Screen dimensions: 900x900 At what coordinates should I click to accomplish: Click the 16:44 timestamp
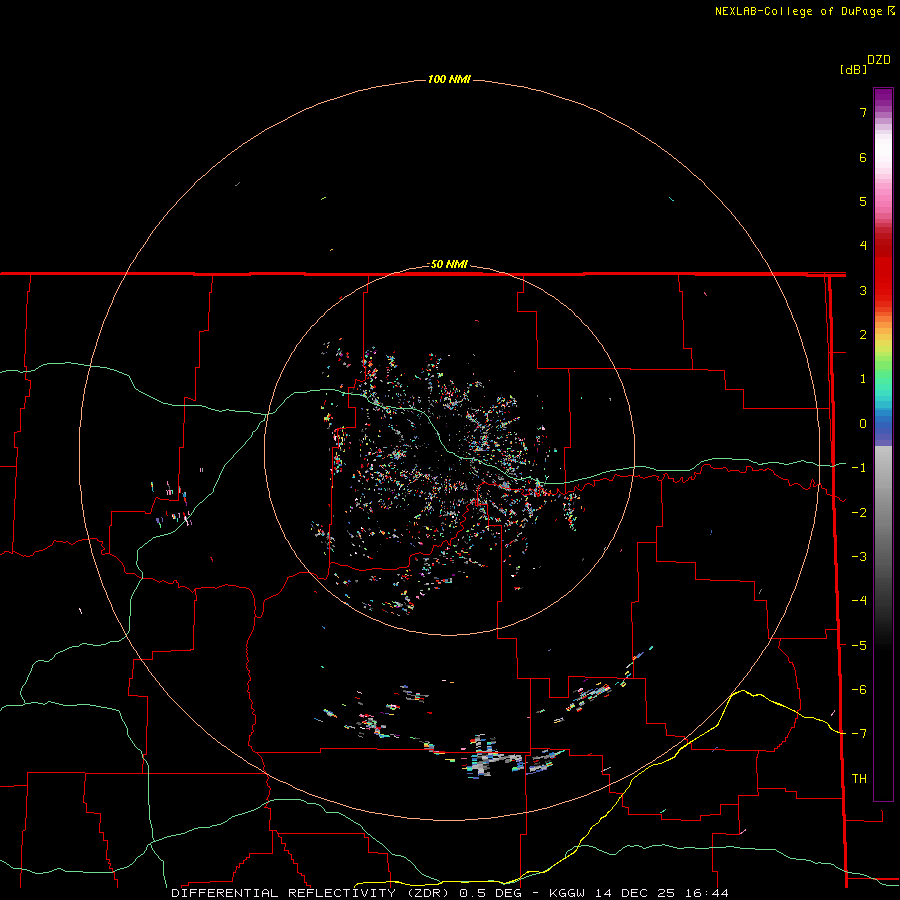click(x=707, y=893)
